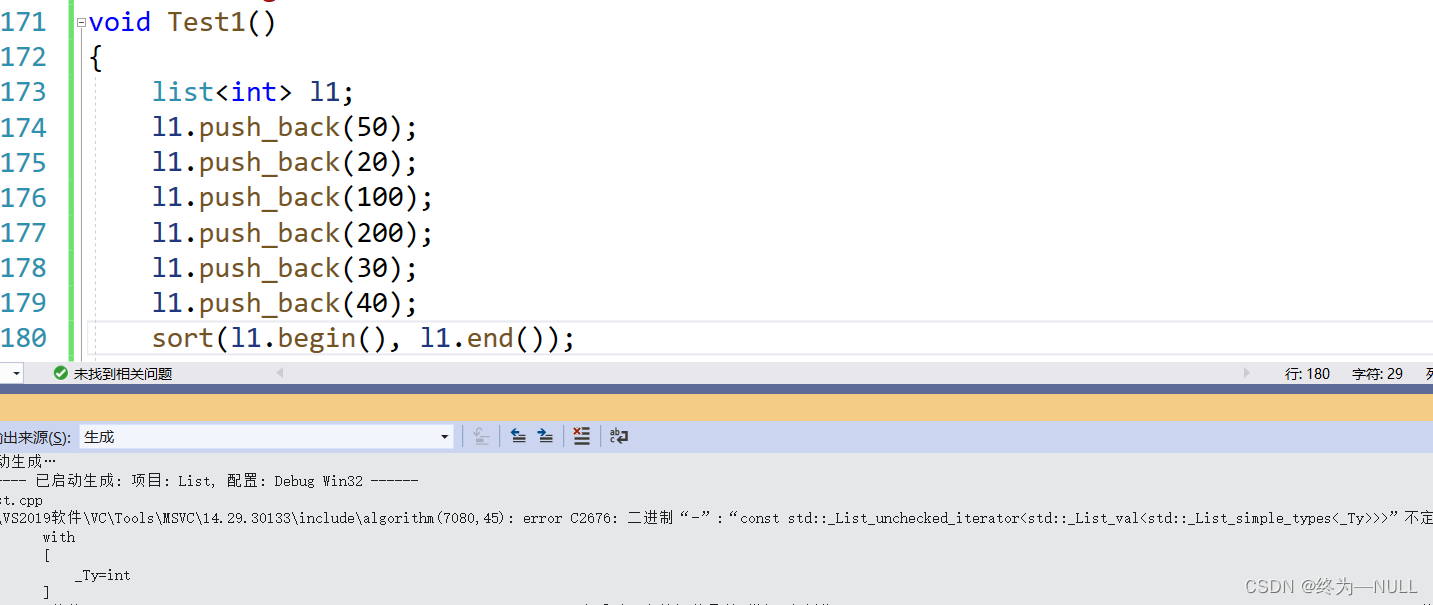Collapse the Test1 function via its outline box
The height and width of the screenshot is (605, 1433).
click(x=80, y=21)
